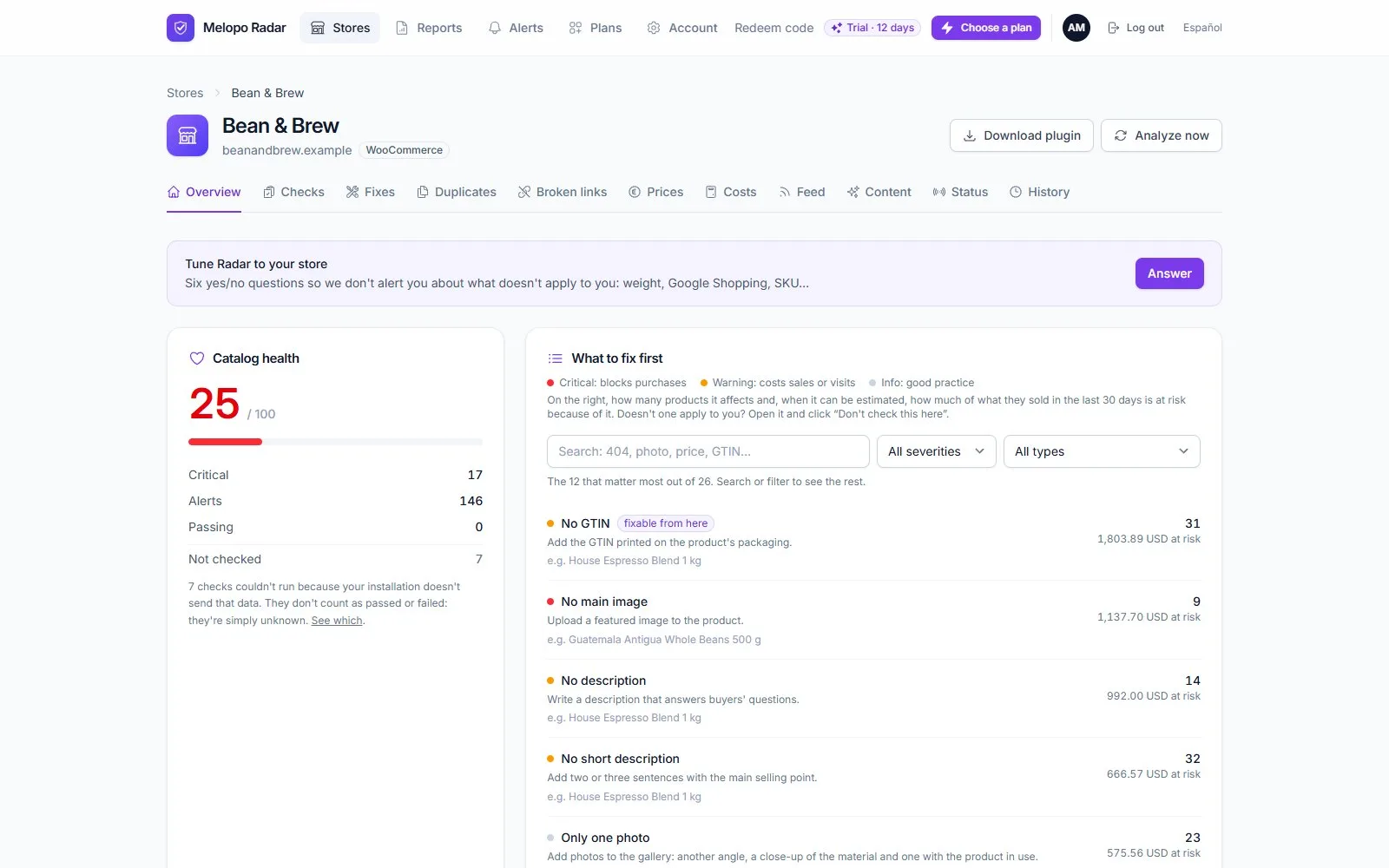The image size is (1389, 868).
Task: Open the Feed tab
Action: tap(802, 192)
